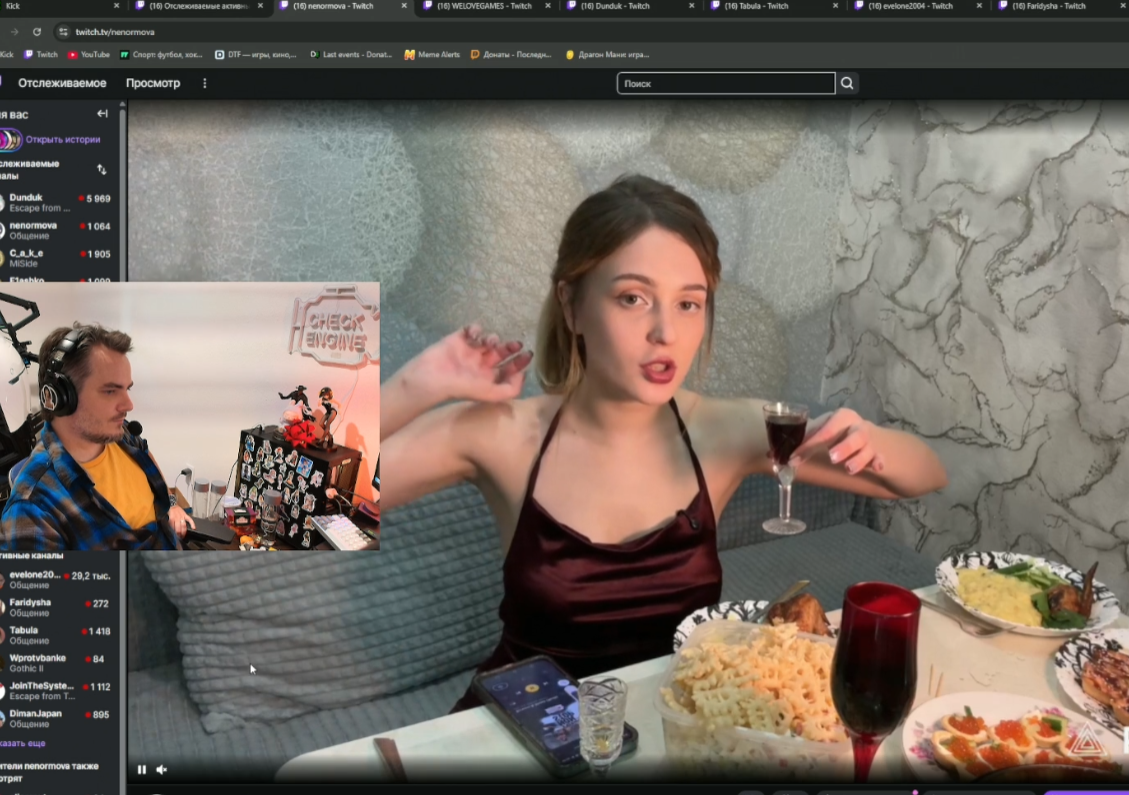The width and height of the screenshot is (1129, 795).
Task: Open the DimanJapan channel in sidebar
Action: (x=58, y=719)
